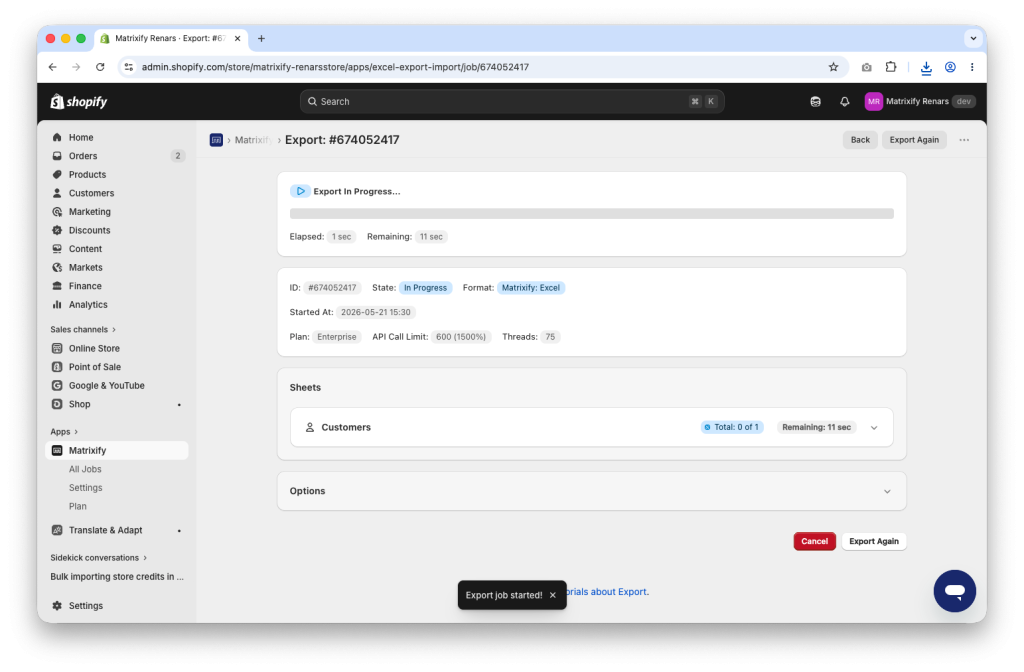The width and height of the screenshot is (1024, 672).
Task: Click the Matrixify breadcrumb app icon
Action: coord(216,140)
